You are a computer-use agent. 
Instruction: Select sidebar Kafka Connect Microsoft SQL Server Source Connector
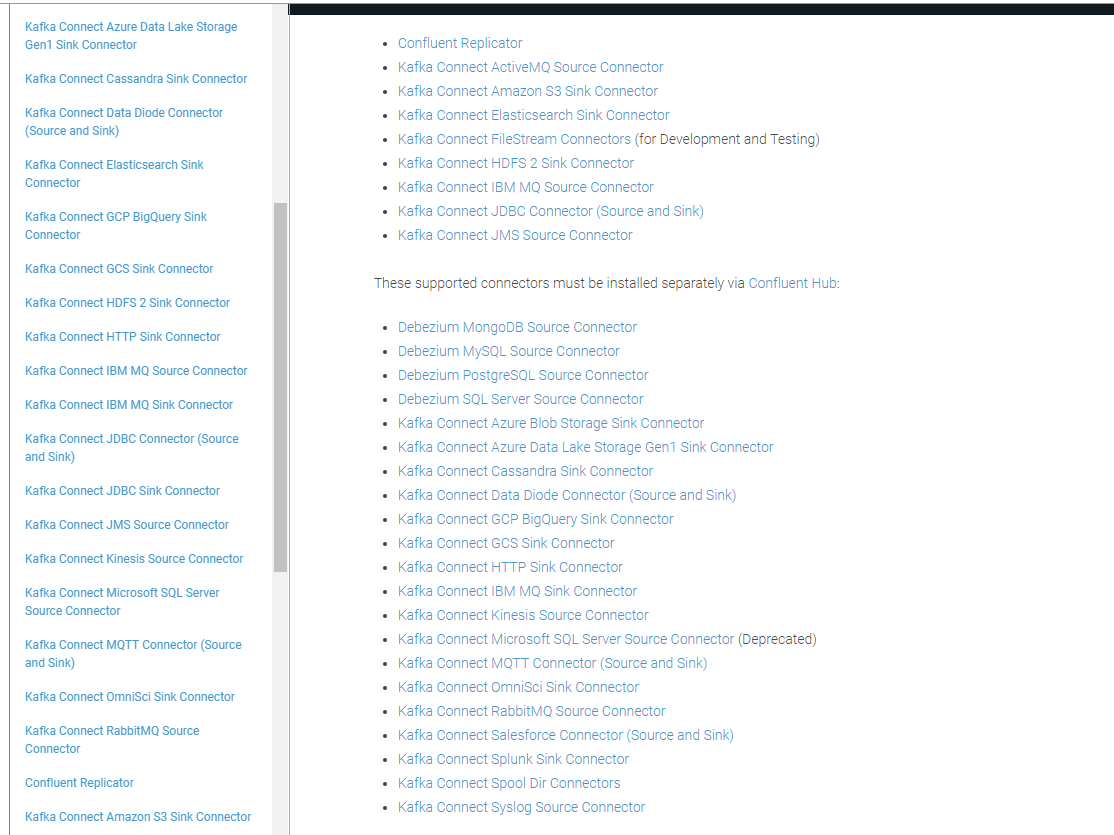click(122, 602)
